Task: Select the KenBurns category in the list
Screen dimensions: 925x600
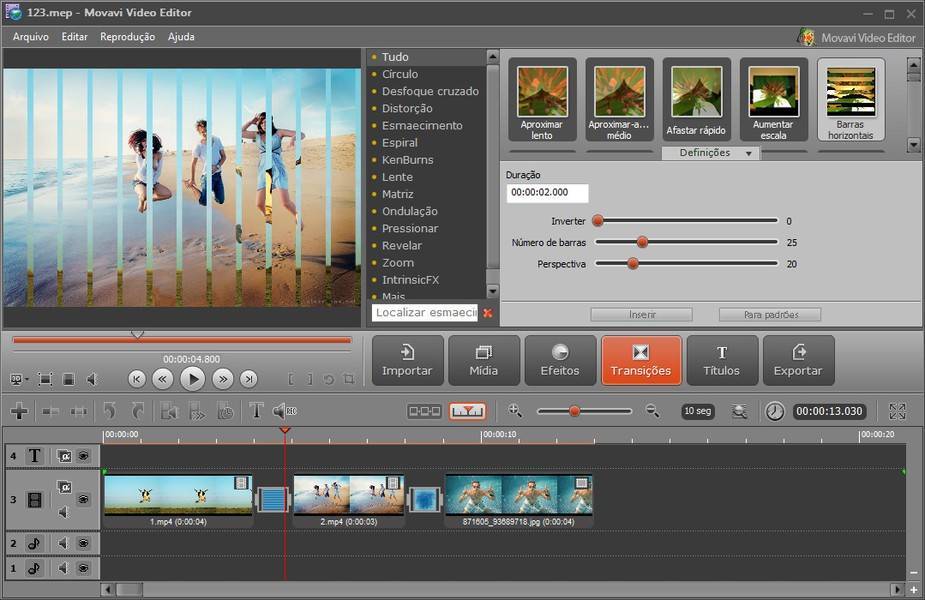Action: (x=407, y=160)
